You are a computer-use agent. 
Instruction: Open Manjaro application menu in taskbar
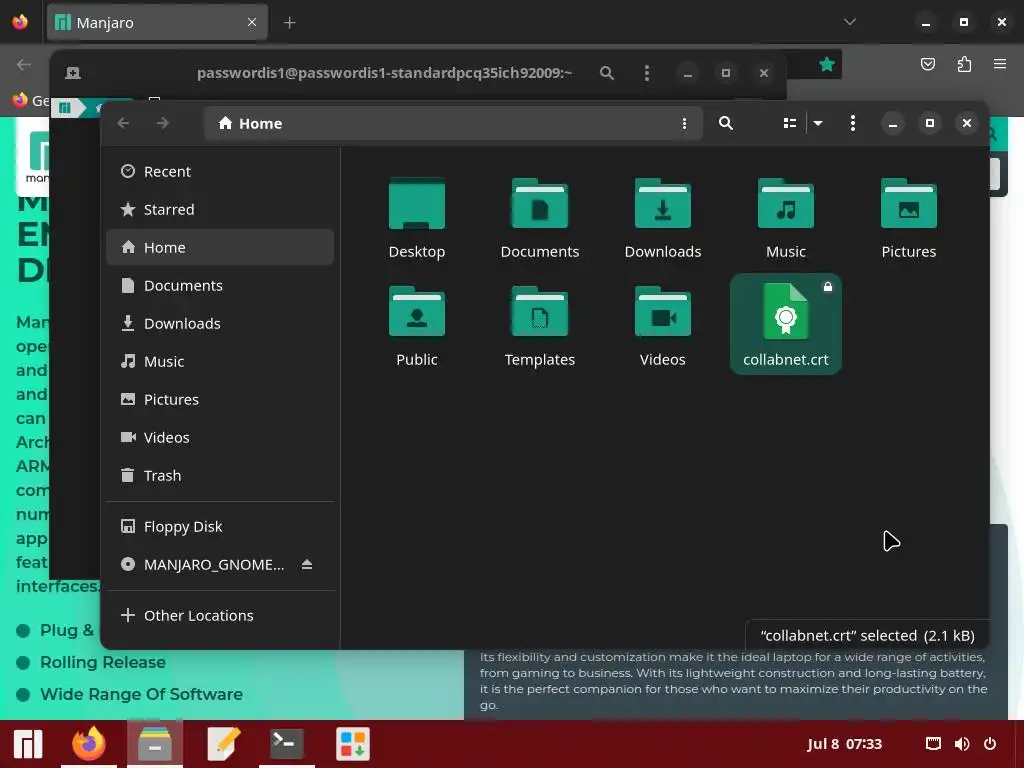pos(28,744)
